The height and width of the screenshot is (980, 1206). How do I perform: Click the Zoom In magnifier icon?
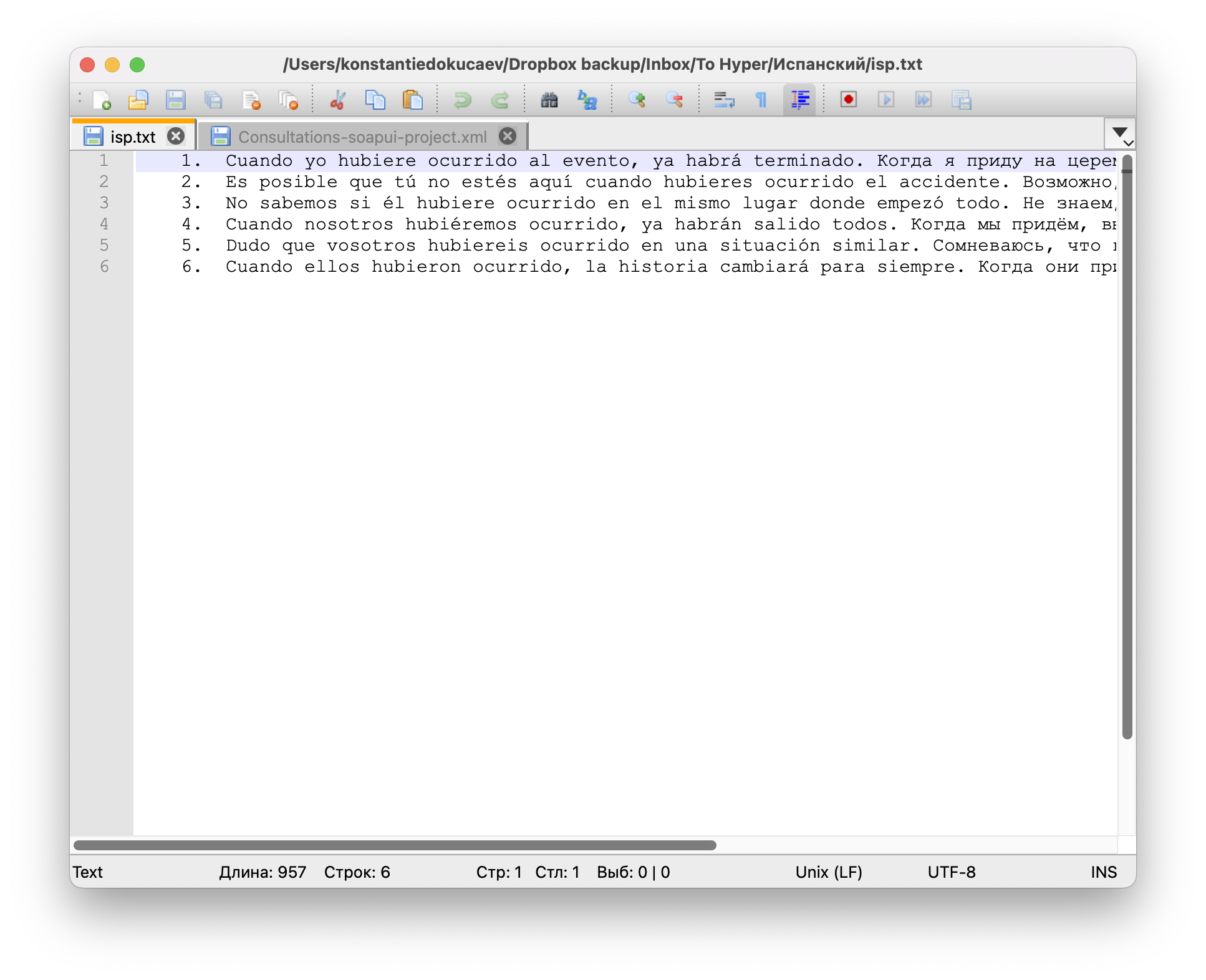coord(637,100)
